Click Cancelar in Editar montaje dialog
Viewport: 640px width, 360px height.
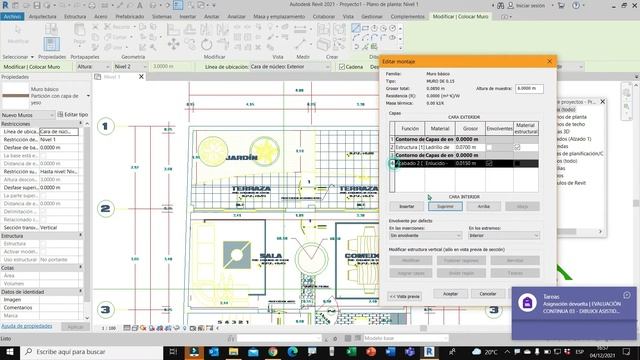[488, 293]
